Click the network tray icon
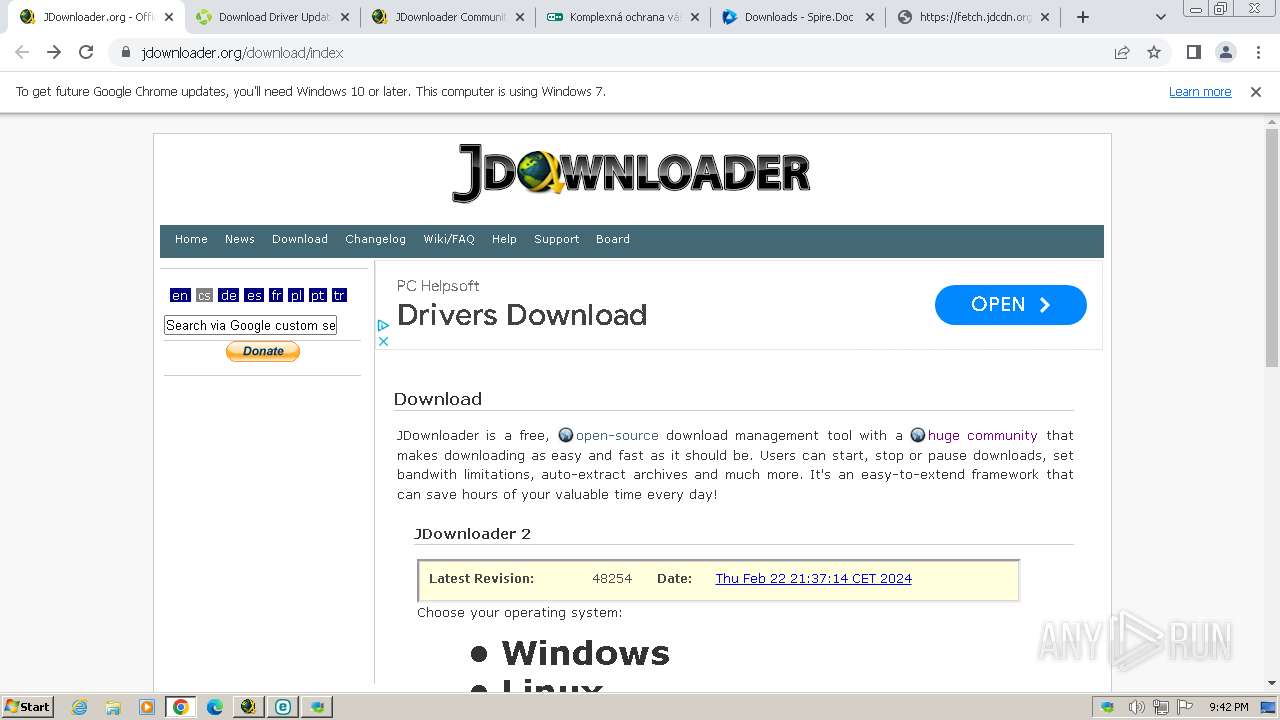1280x720 pixels. tap(1161, 707)
